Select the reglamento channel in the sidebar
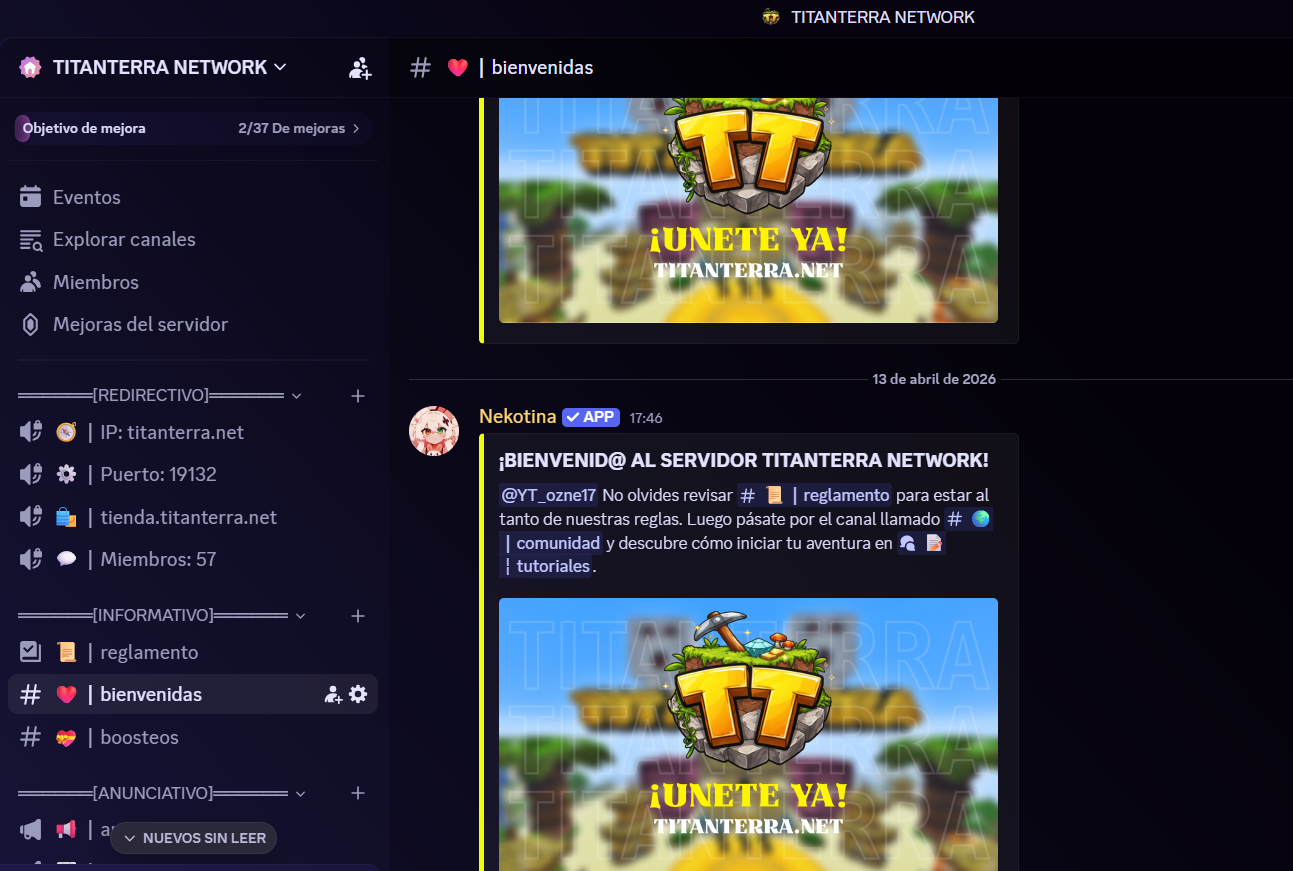This screenshot has height=871, width=1293. 192,652
